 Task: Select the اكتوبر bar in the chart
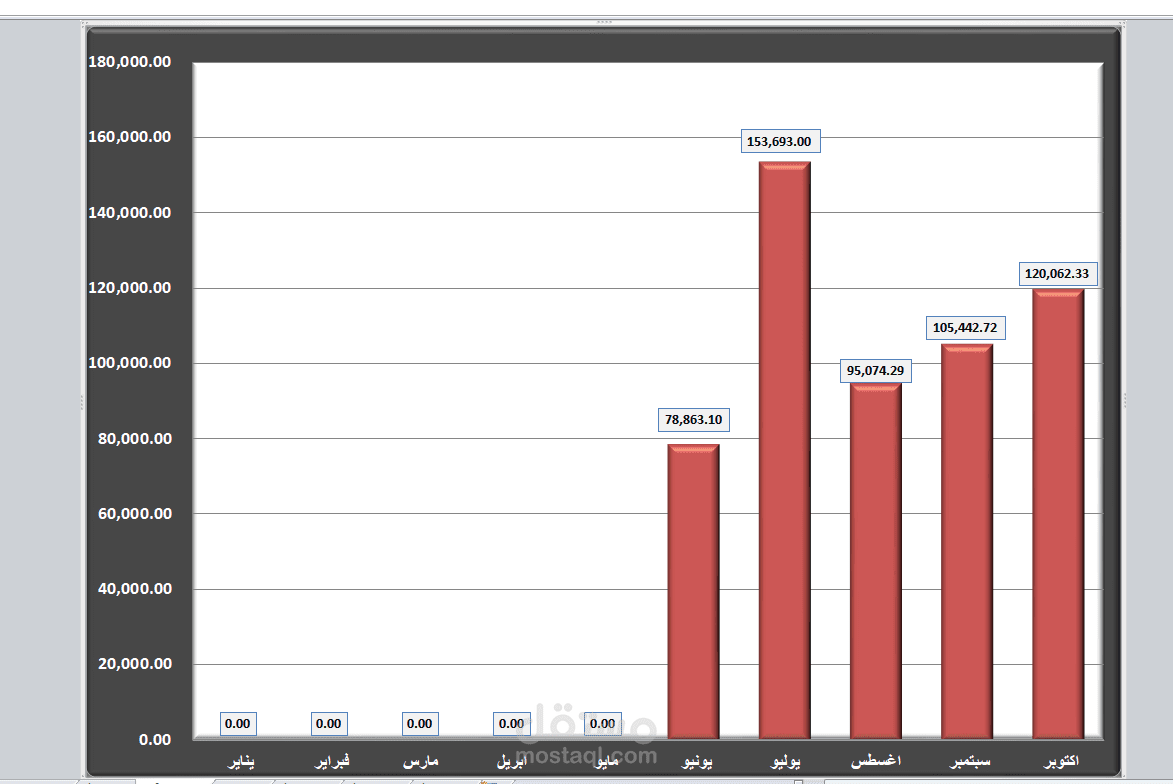(x=1059, y=514)
